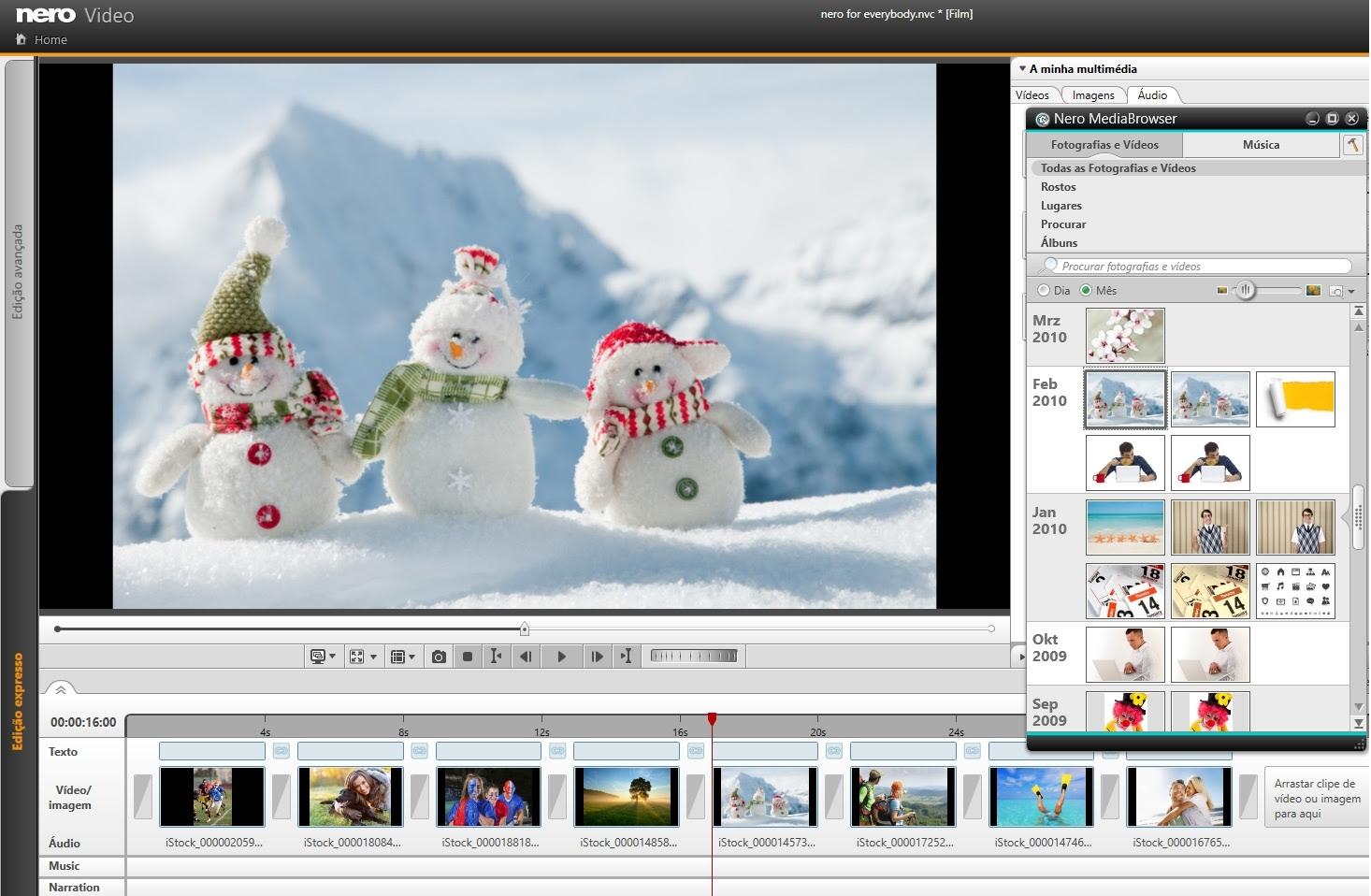This screenshot has width=1371, height=896.
Task: Click the transition slot before the football clip
Action: point(142,797)
